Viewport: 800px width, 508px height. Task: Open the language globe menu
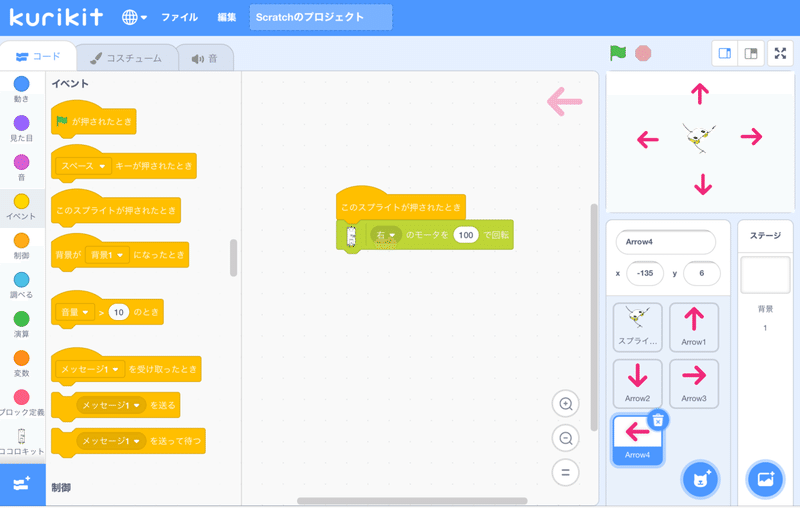(x=134, y=17)
